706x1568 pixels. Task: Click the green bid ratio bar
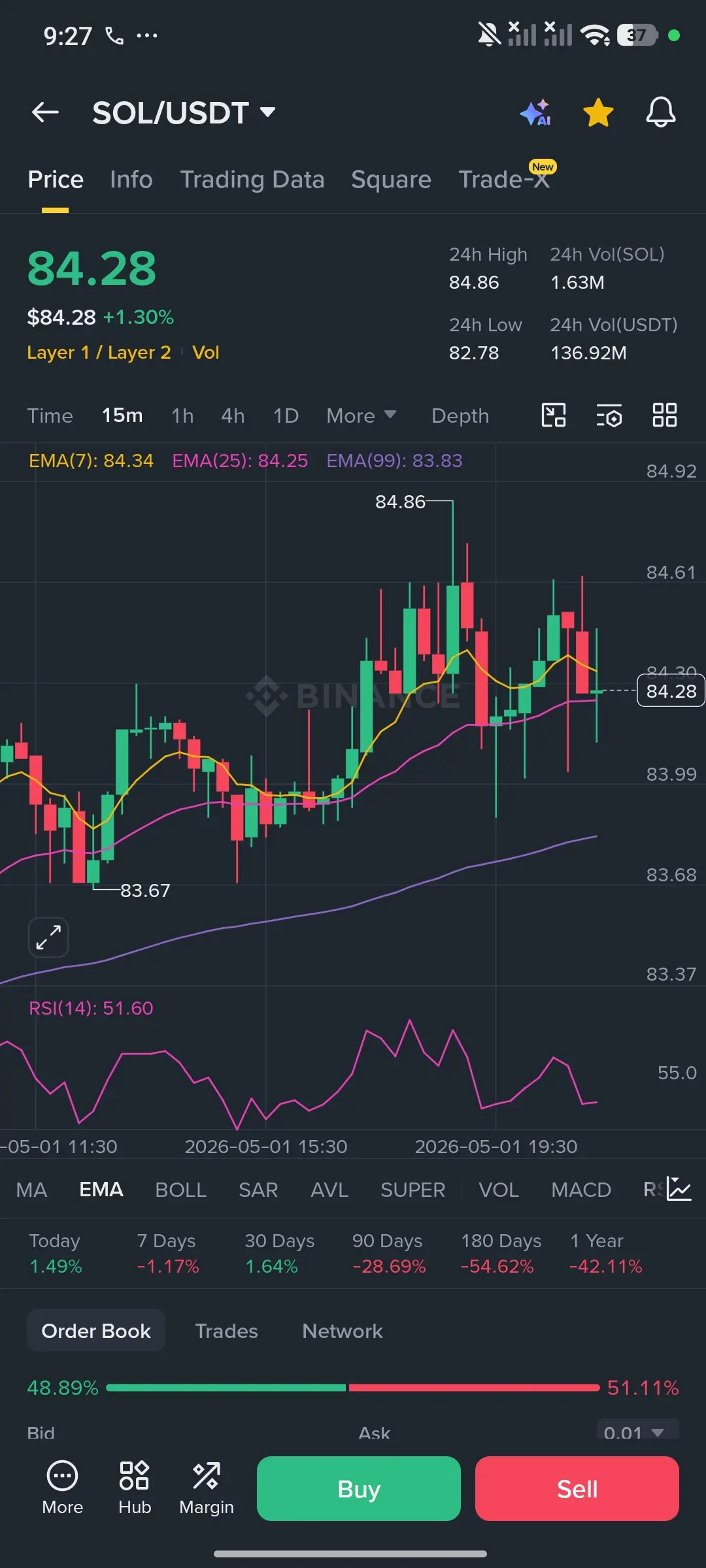(226, 1388)
